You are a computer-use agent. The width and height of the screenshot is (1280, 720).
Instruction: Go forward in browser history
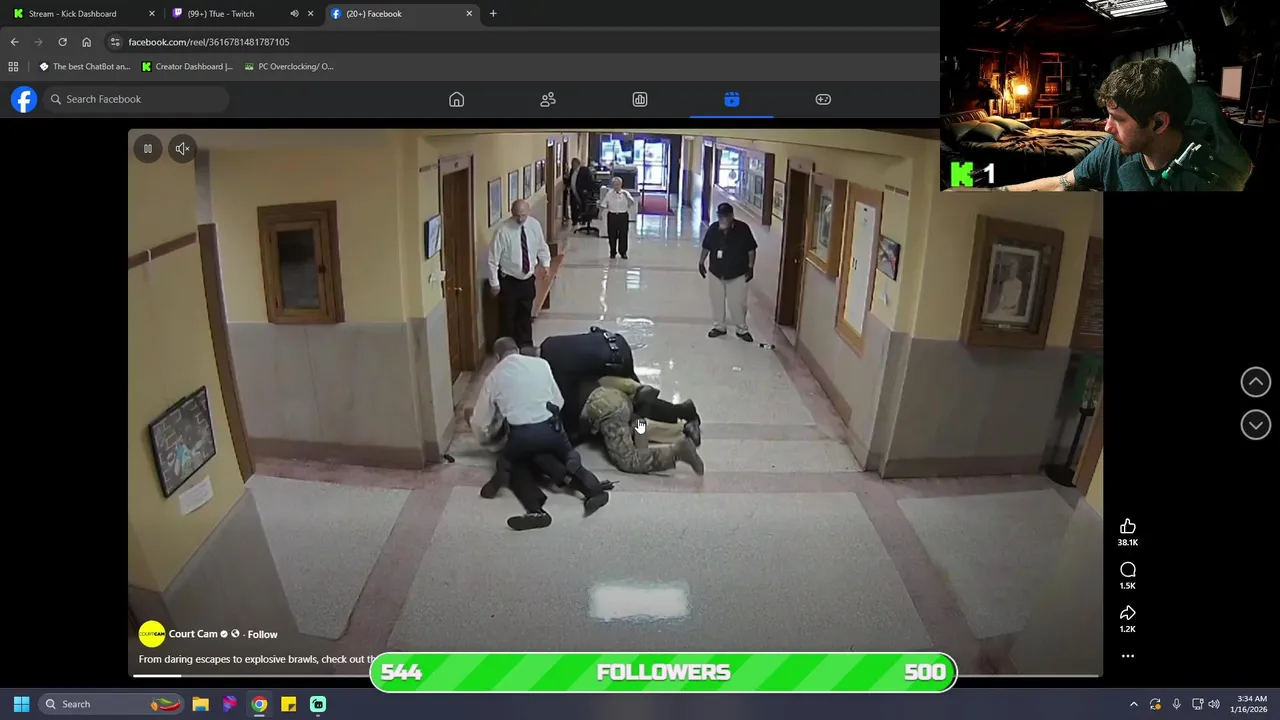[38, 42]
